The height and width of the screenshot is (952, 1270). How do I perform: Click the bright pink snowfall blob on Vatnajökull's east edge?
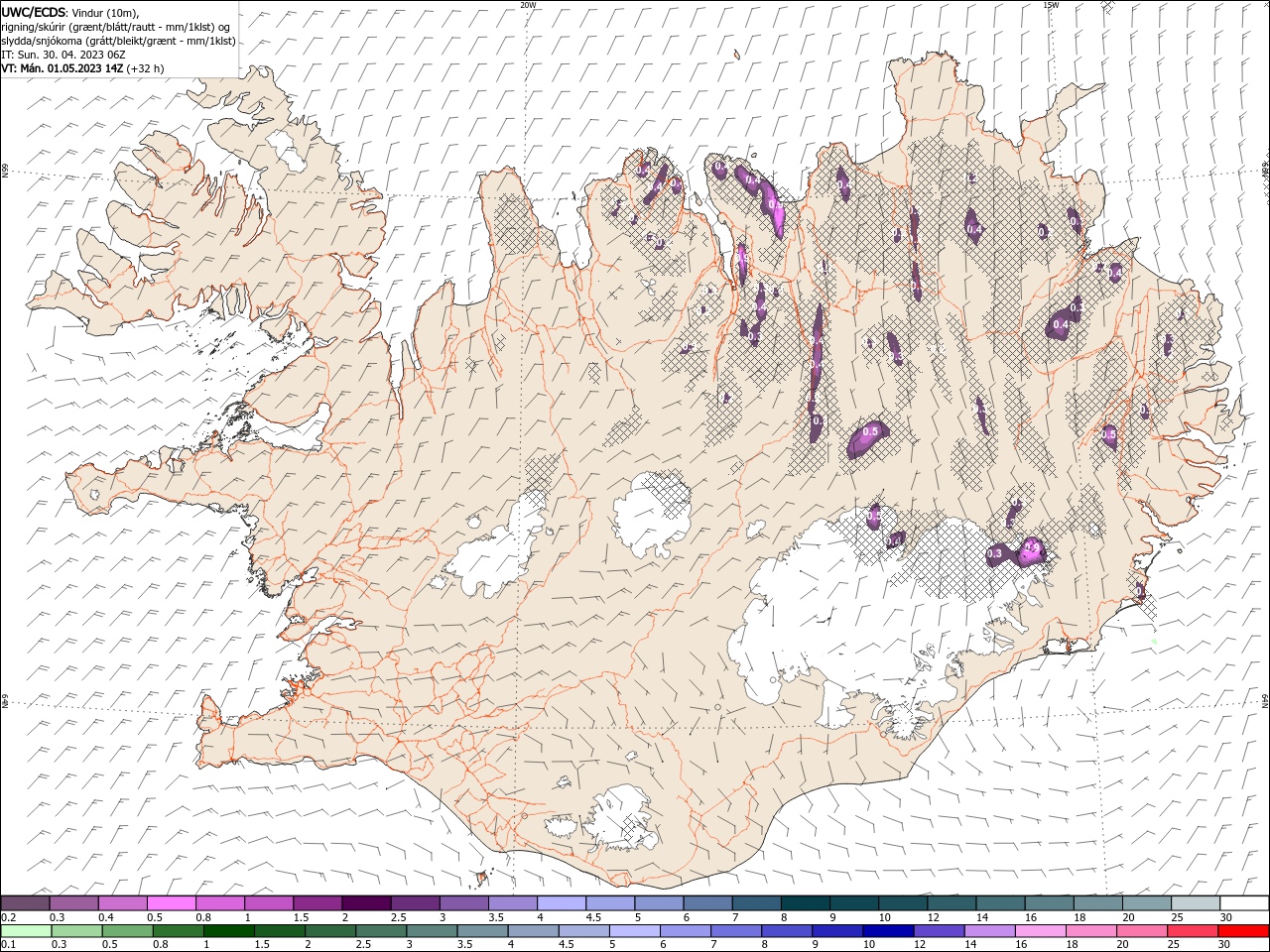(x=1033, y=550)
